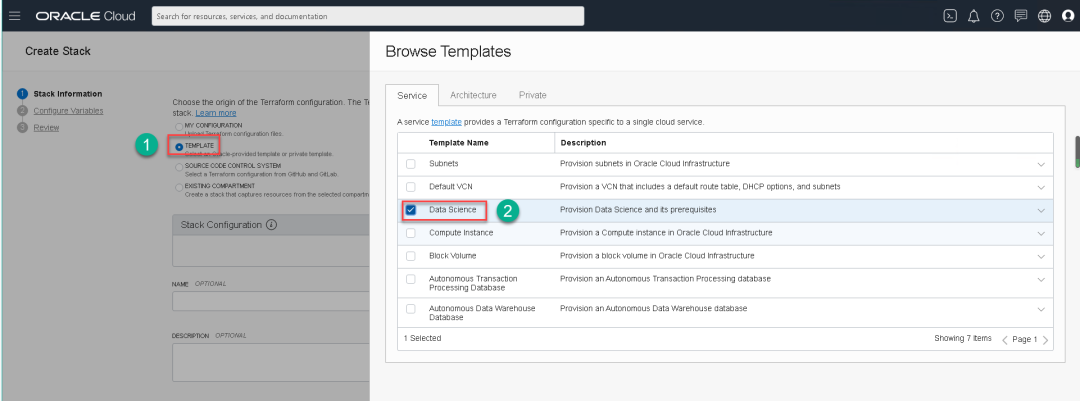Open the help question mark menu
This screenshot has height=401, width=1080.
(997, 16)
